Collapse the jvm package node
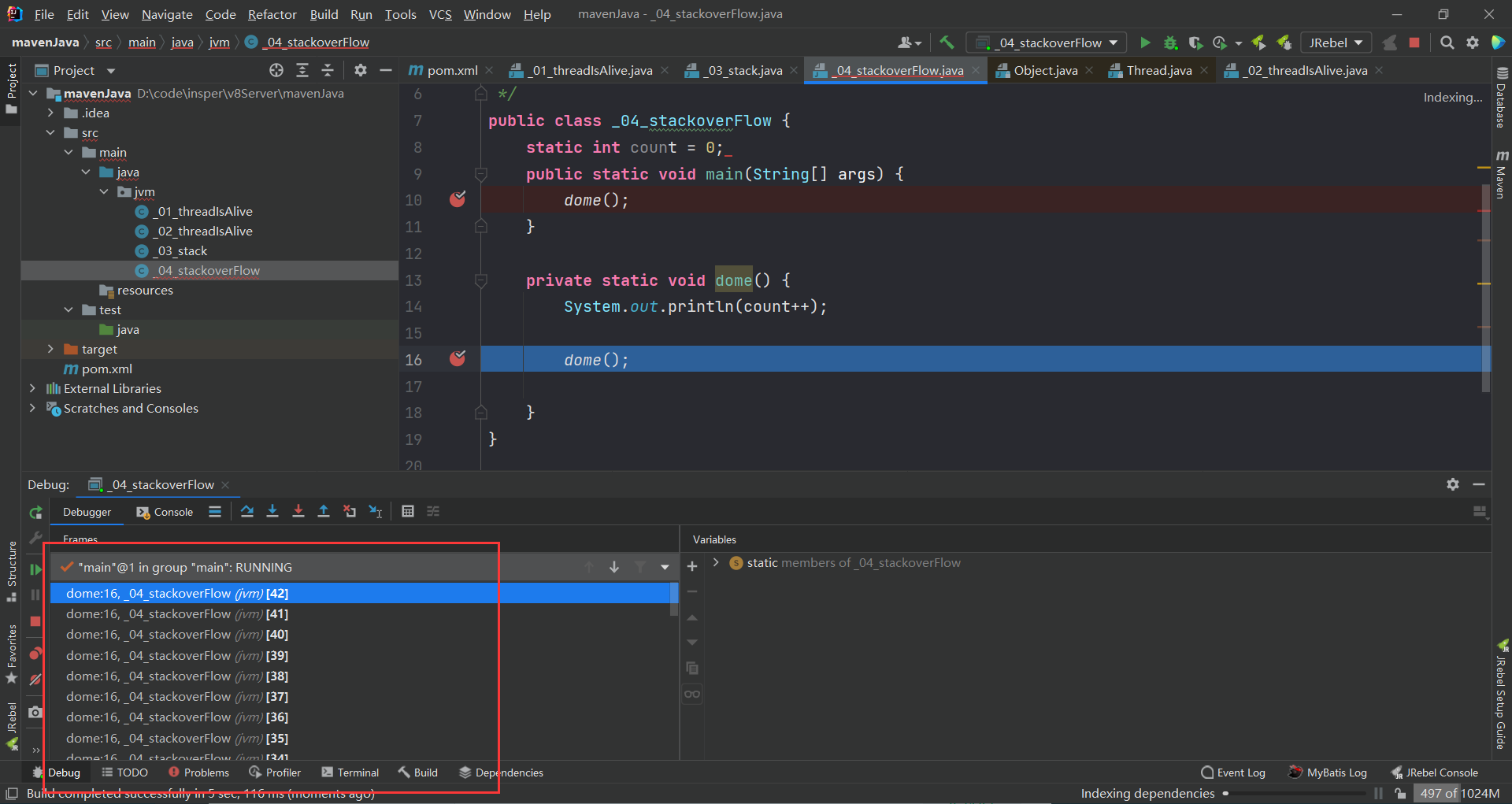 click(105, 191)
